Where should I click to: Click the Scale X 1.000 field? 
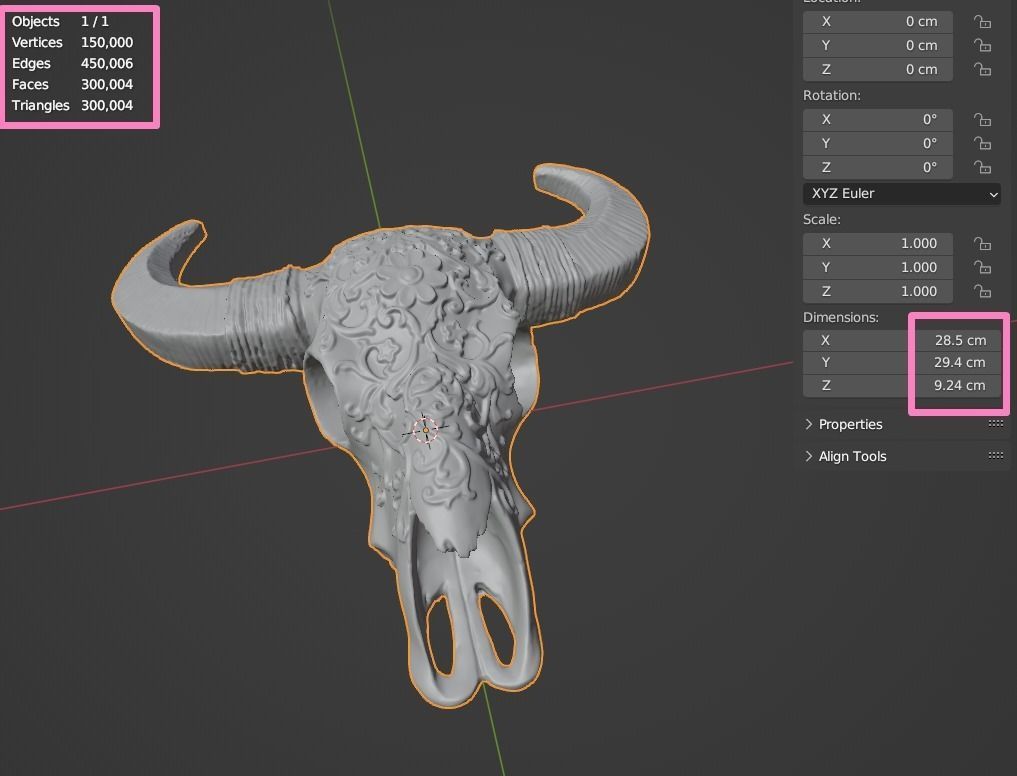point(878,243)
